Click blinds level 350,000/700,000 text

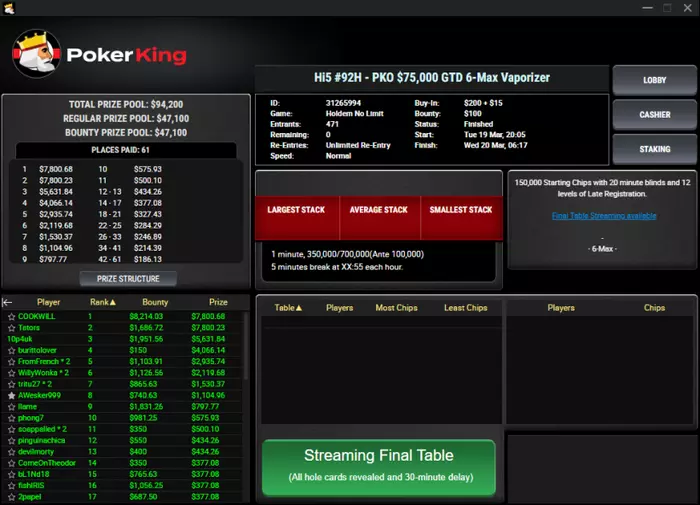[347, 254]
